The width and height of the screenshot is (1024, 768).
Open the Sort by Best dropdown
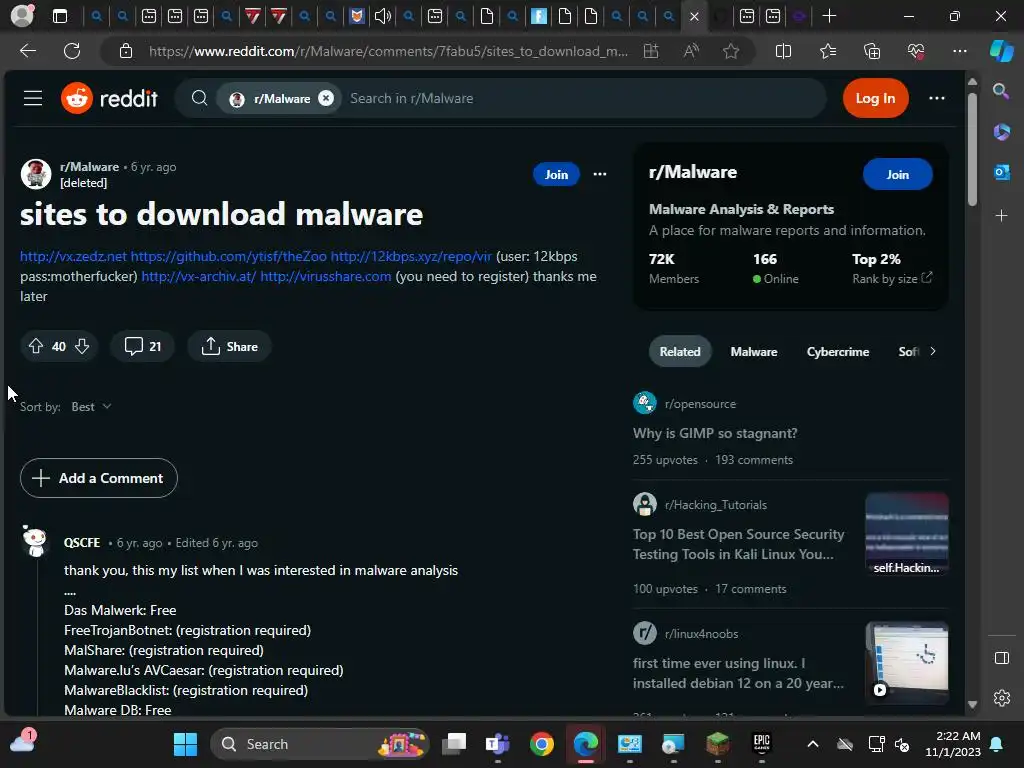[x=91, y=407]
